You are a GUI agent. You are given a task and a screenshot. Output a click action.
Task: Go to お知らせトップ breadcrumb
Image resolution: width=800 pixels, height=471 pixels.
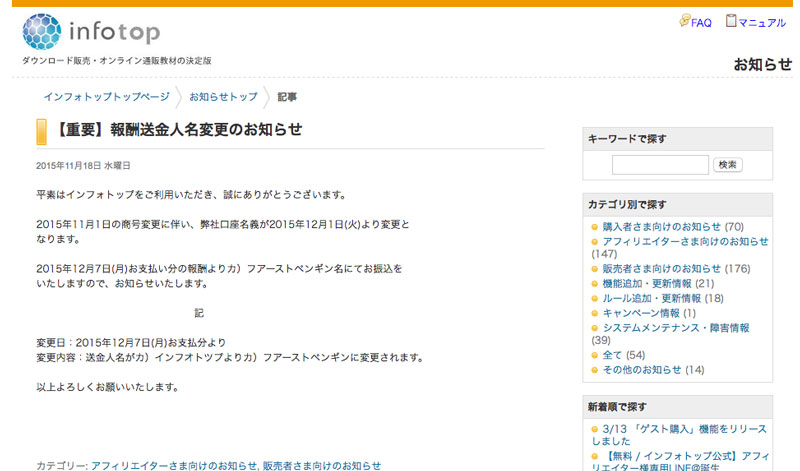223,97
